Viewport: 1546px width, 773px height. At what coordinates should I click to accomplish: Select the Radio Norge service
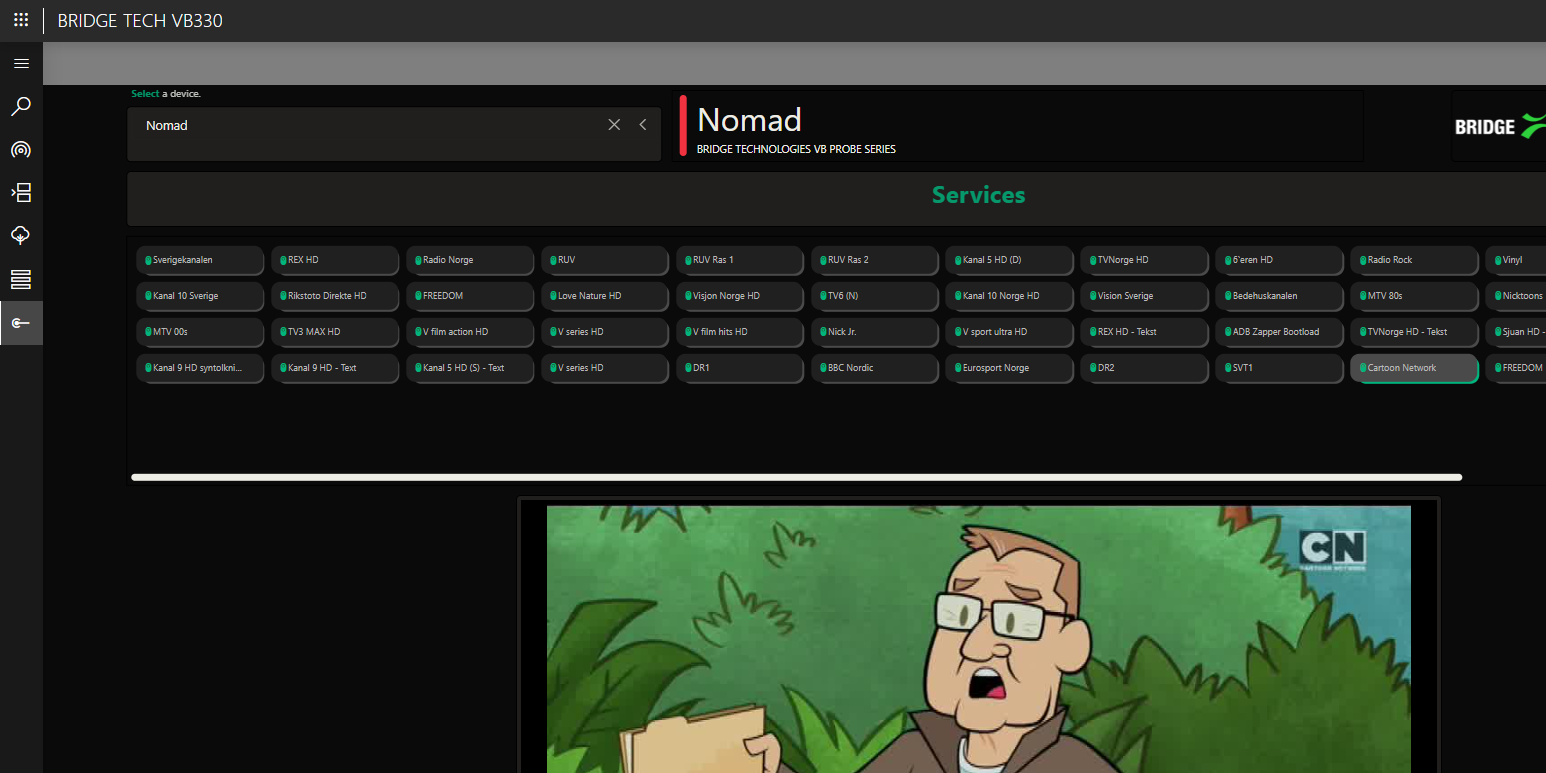(x=470, y=260)
